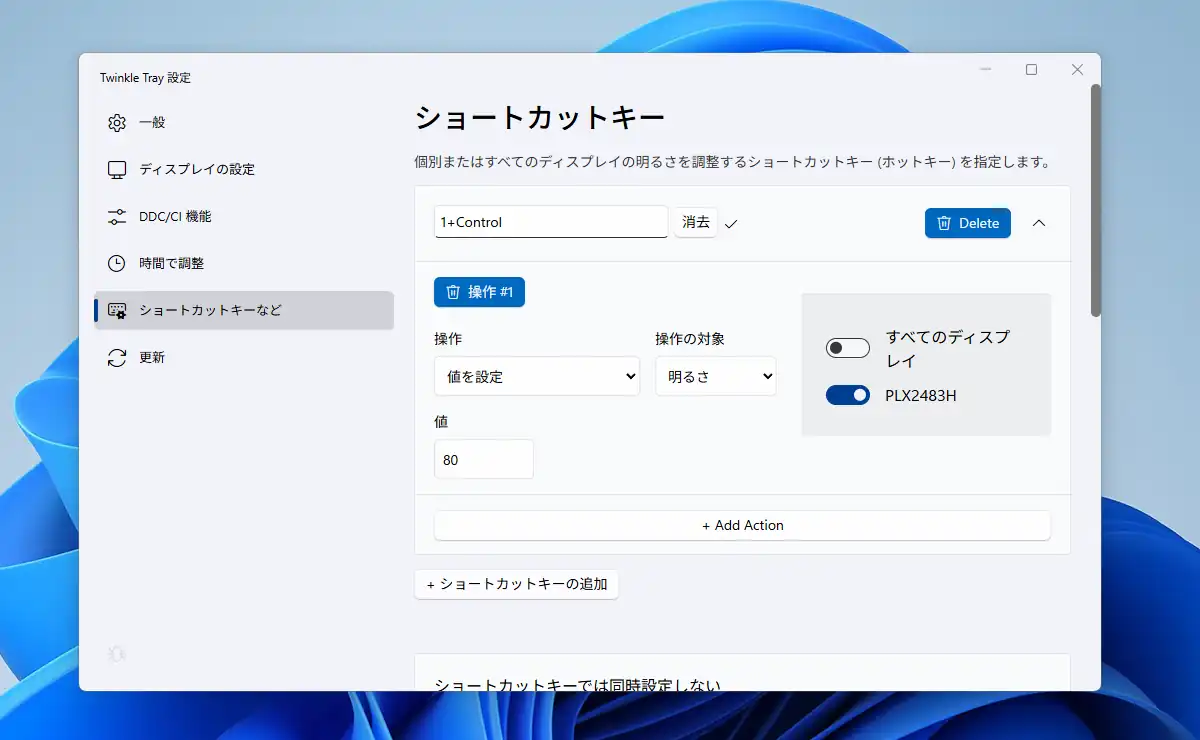This screenshot has height=740, width=1200.
Task: Collapse the hotkey panel with chevron
Action: click(1039, 223)
